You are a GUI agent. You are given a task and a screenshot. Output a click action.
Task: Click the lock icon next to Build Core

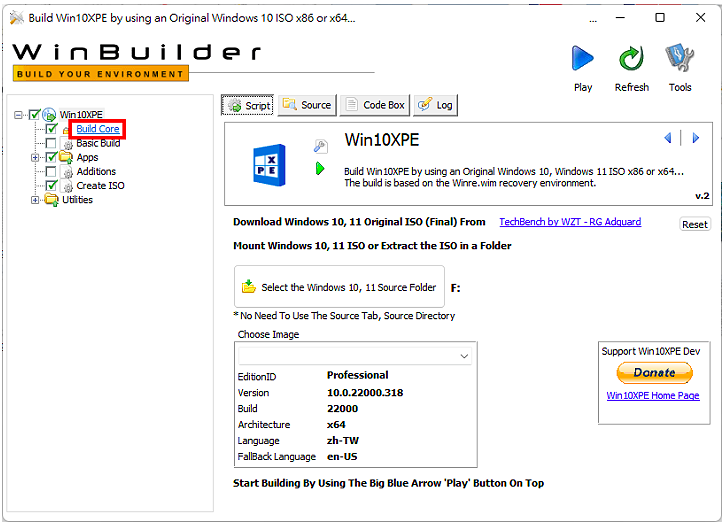click(65, 131)
